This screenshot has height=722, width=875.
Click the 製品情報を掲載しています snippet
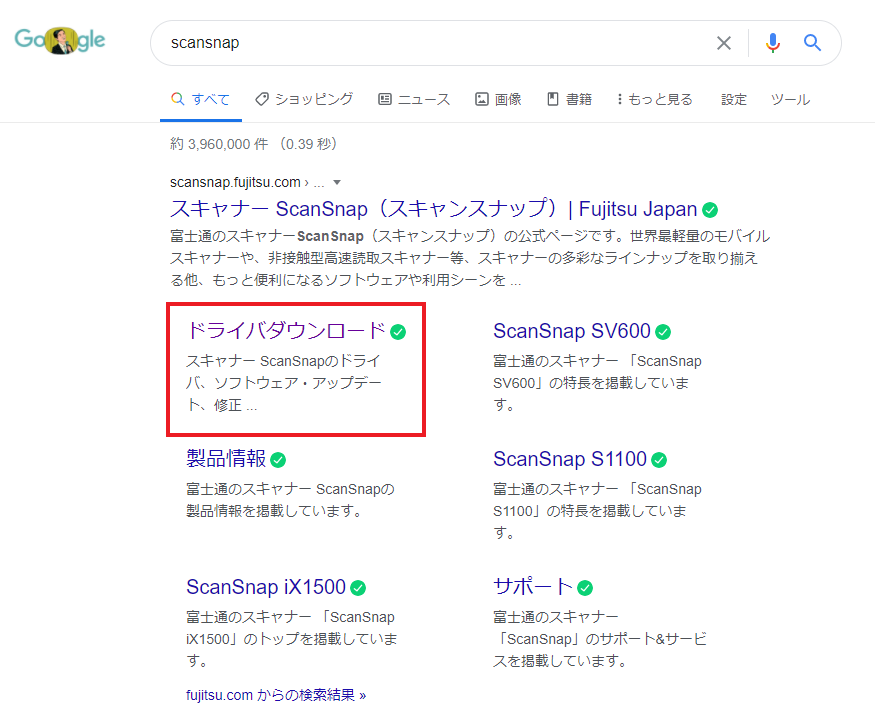click(290, 500)
